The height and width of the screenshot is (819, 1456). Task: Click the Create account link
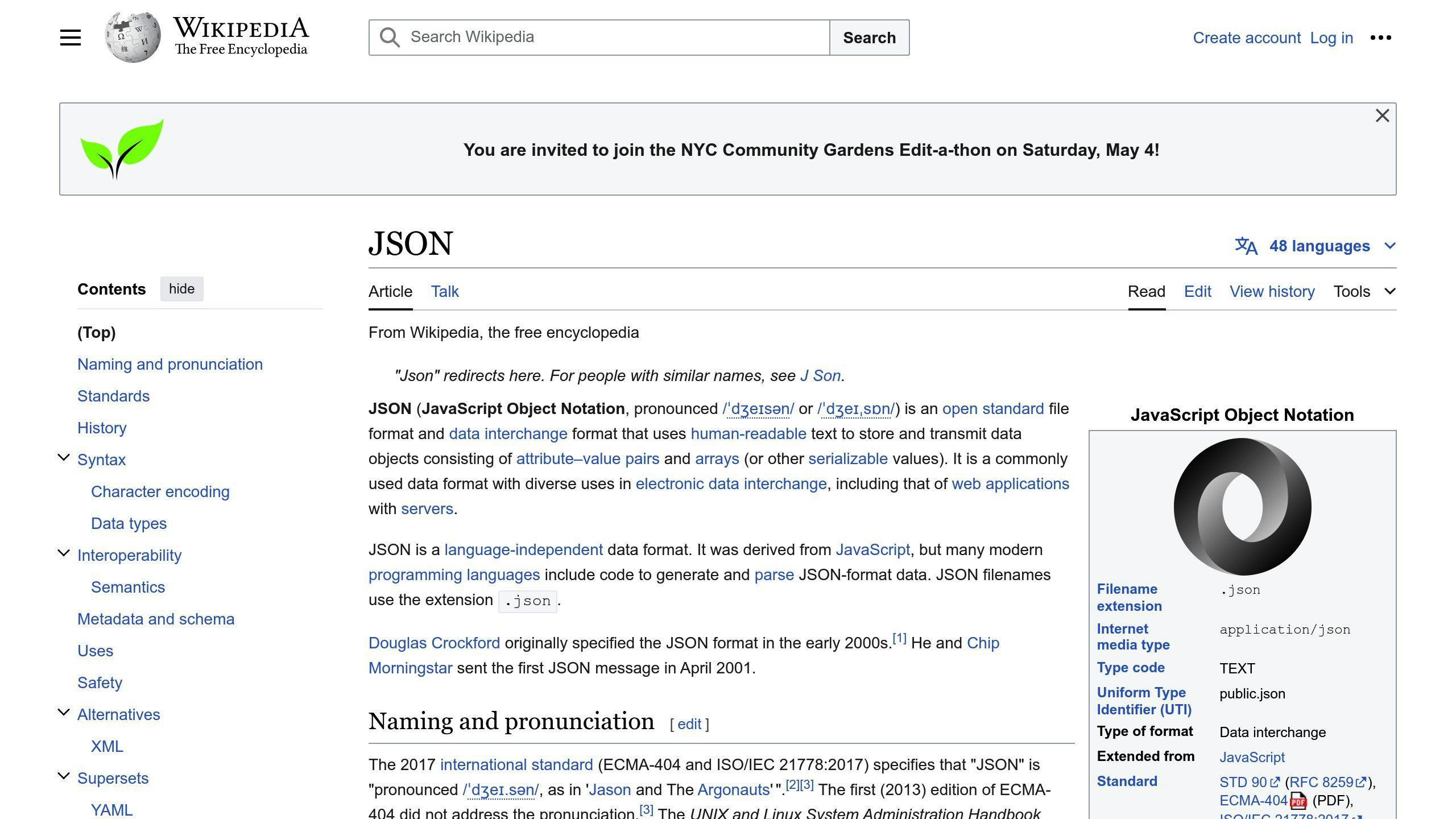[x=1246, y=38]
